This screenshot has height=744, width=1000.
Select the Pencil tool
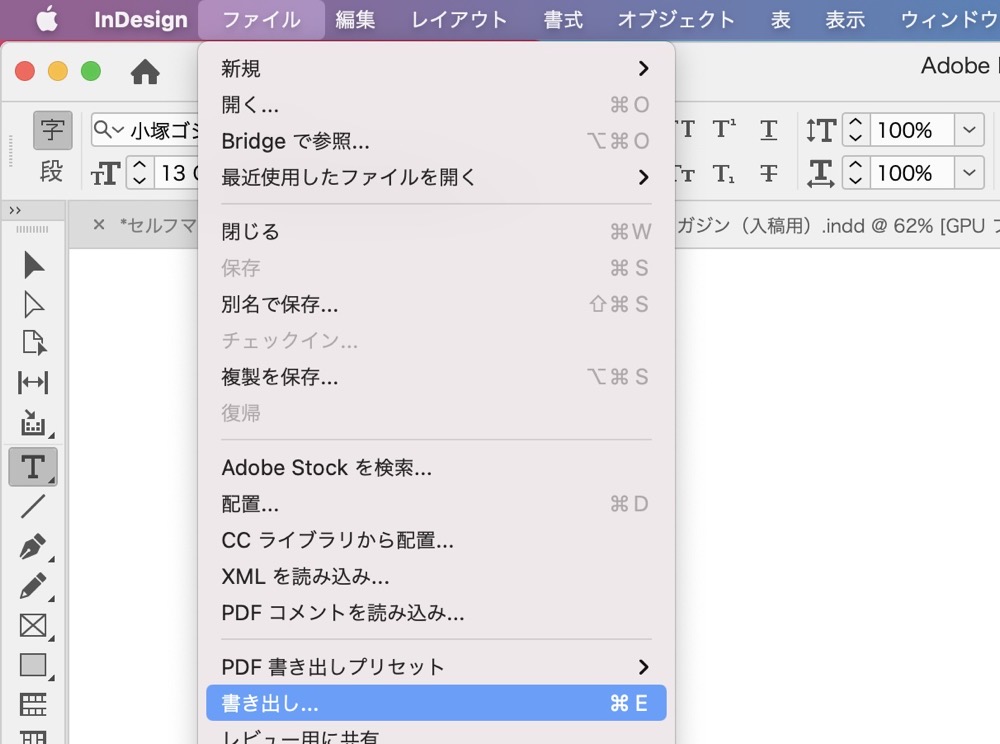point(33,586)
